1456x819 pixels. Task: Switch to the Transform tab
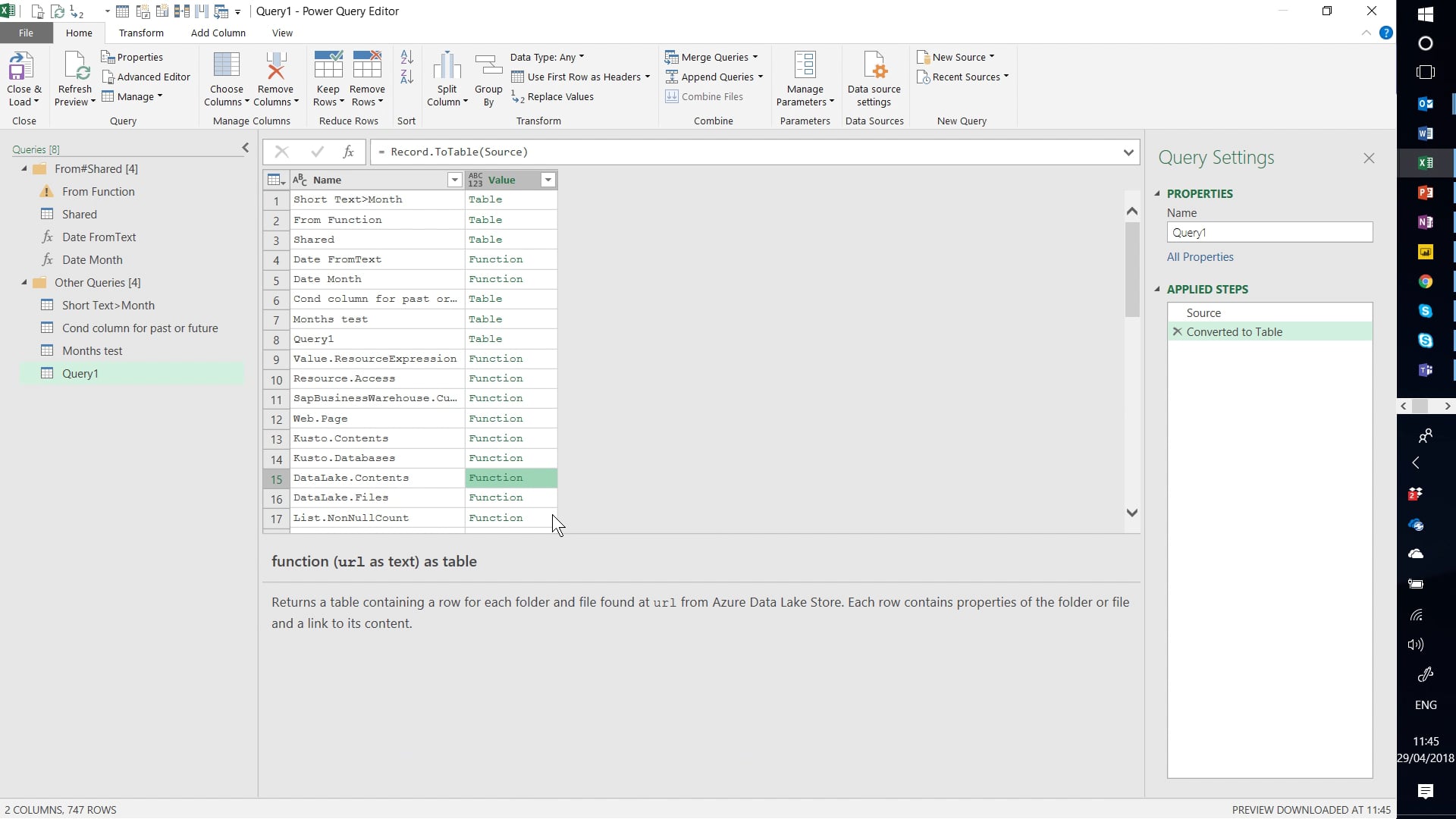[x=141, y=33]
